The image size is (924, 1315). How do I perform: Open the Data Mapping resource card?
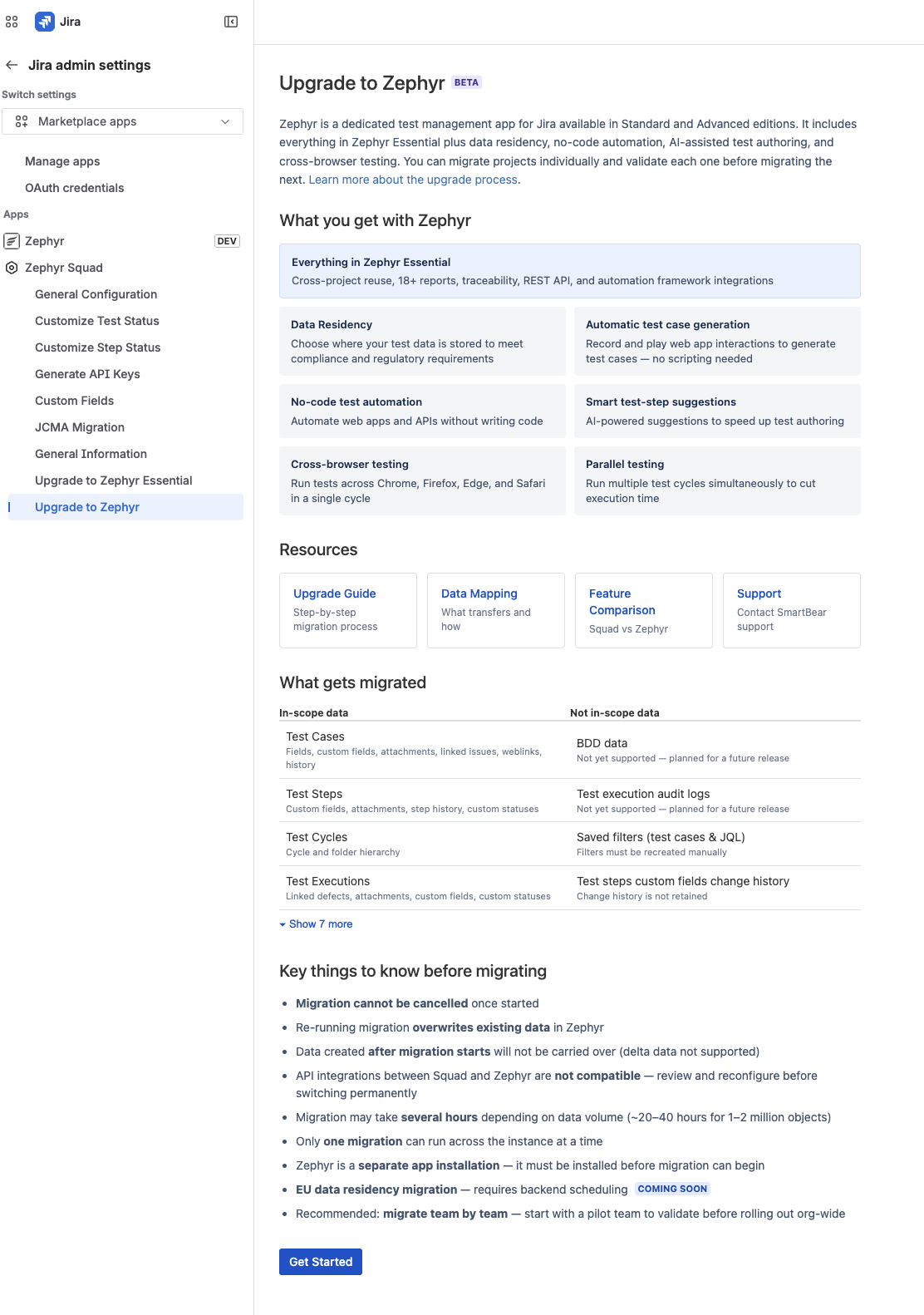point(496,610)
